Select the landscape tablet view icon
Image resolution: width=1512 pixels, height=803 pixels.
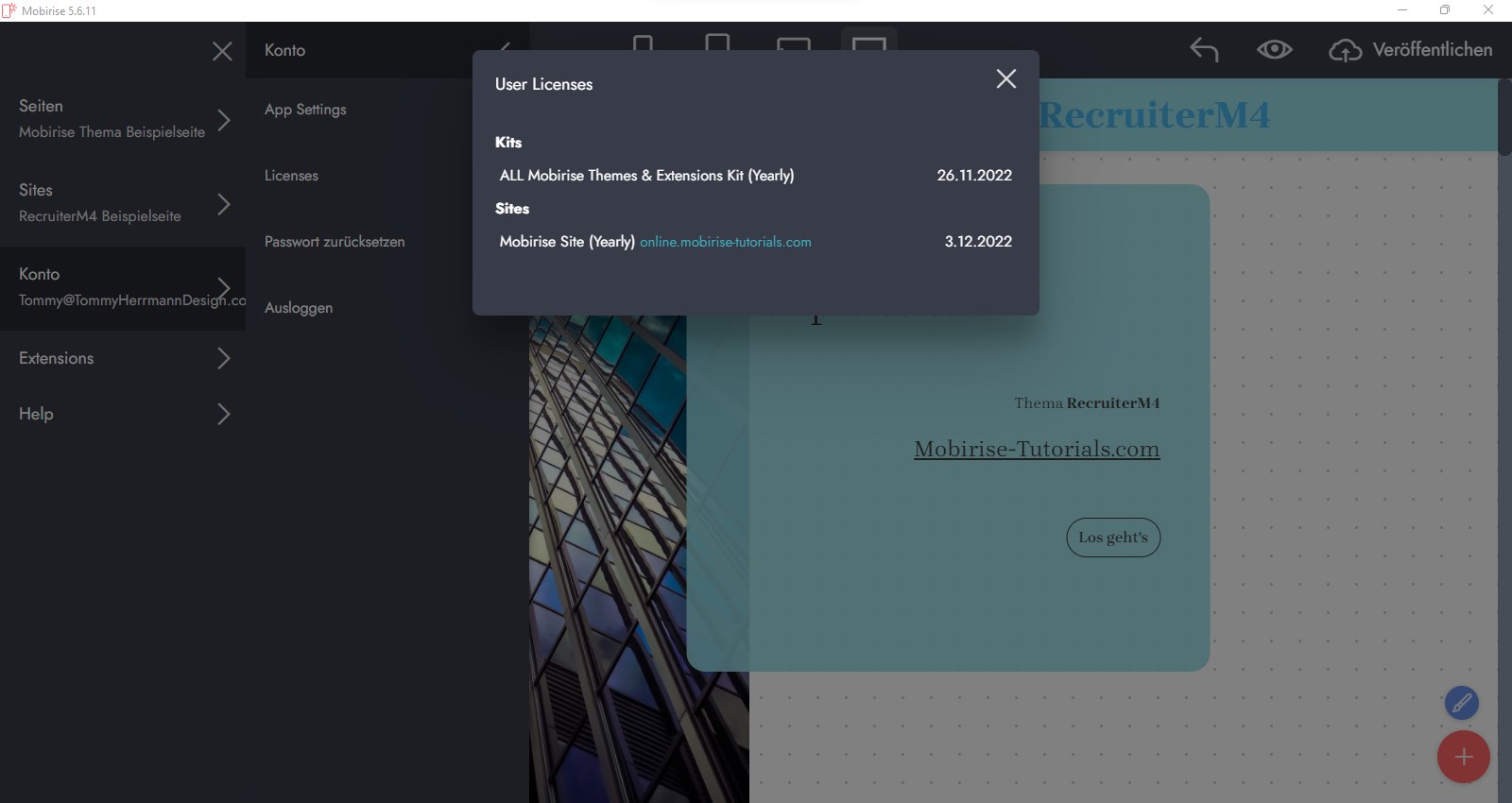click(793, 43)
